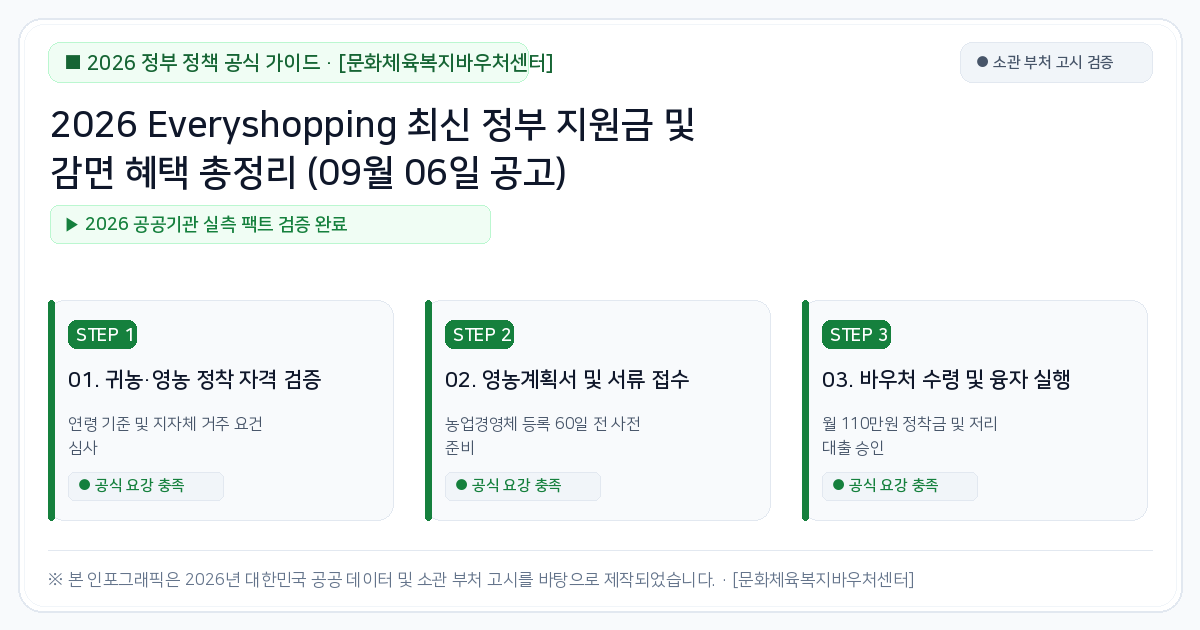Click the play triangle before 공공기관 실측 text
The image size is (1200, 630).
click(x=71, y=224)
